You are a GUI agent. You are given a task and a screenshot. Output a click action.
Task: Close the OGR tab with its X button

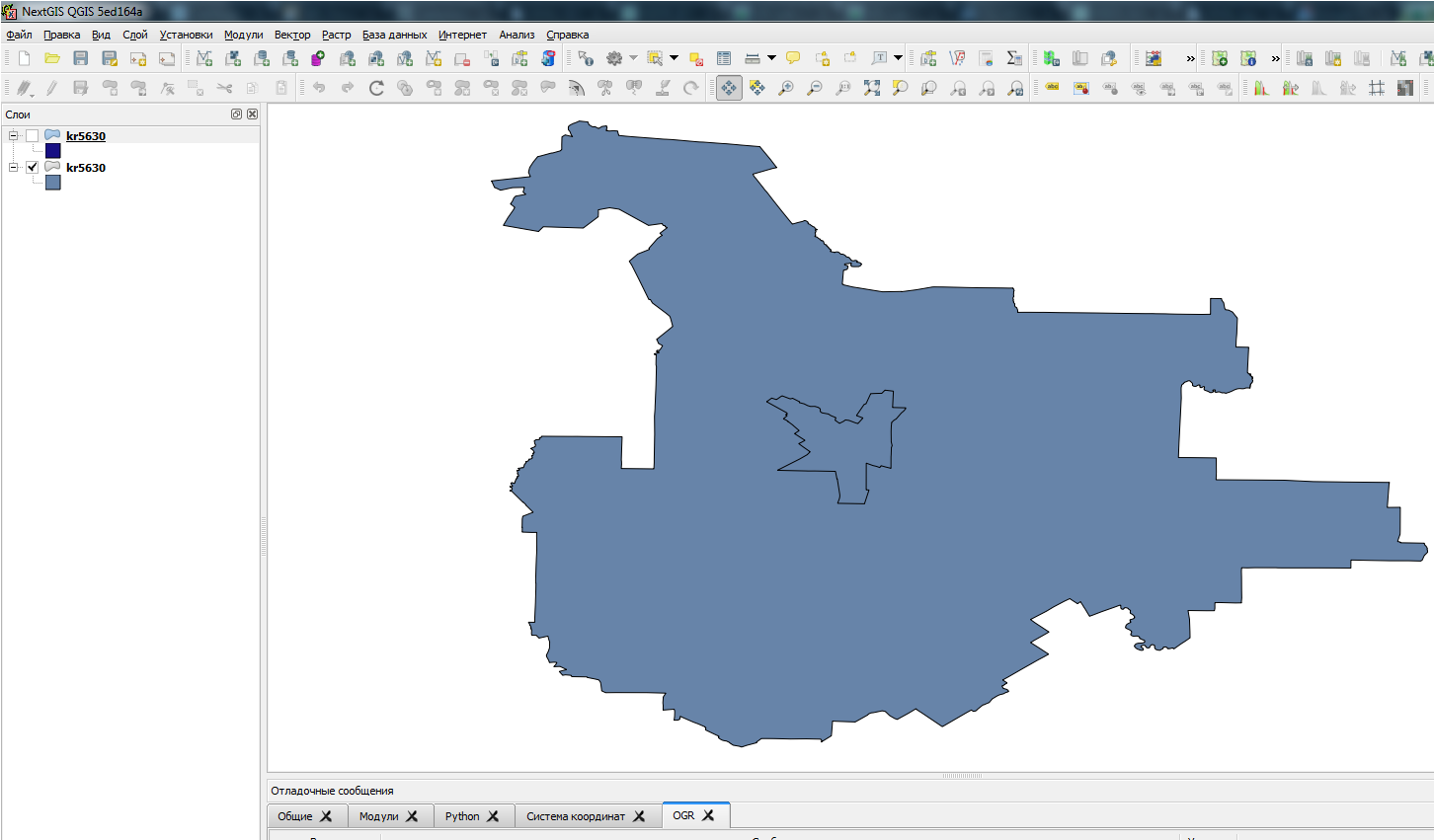[707, 816]
